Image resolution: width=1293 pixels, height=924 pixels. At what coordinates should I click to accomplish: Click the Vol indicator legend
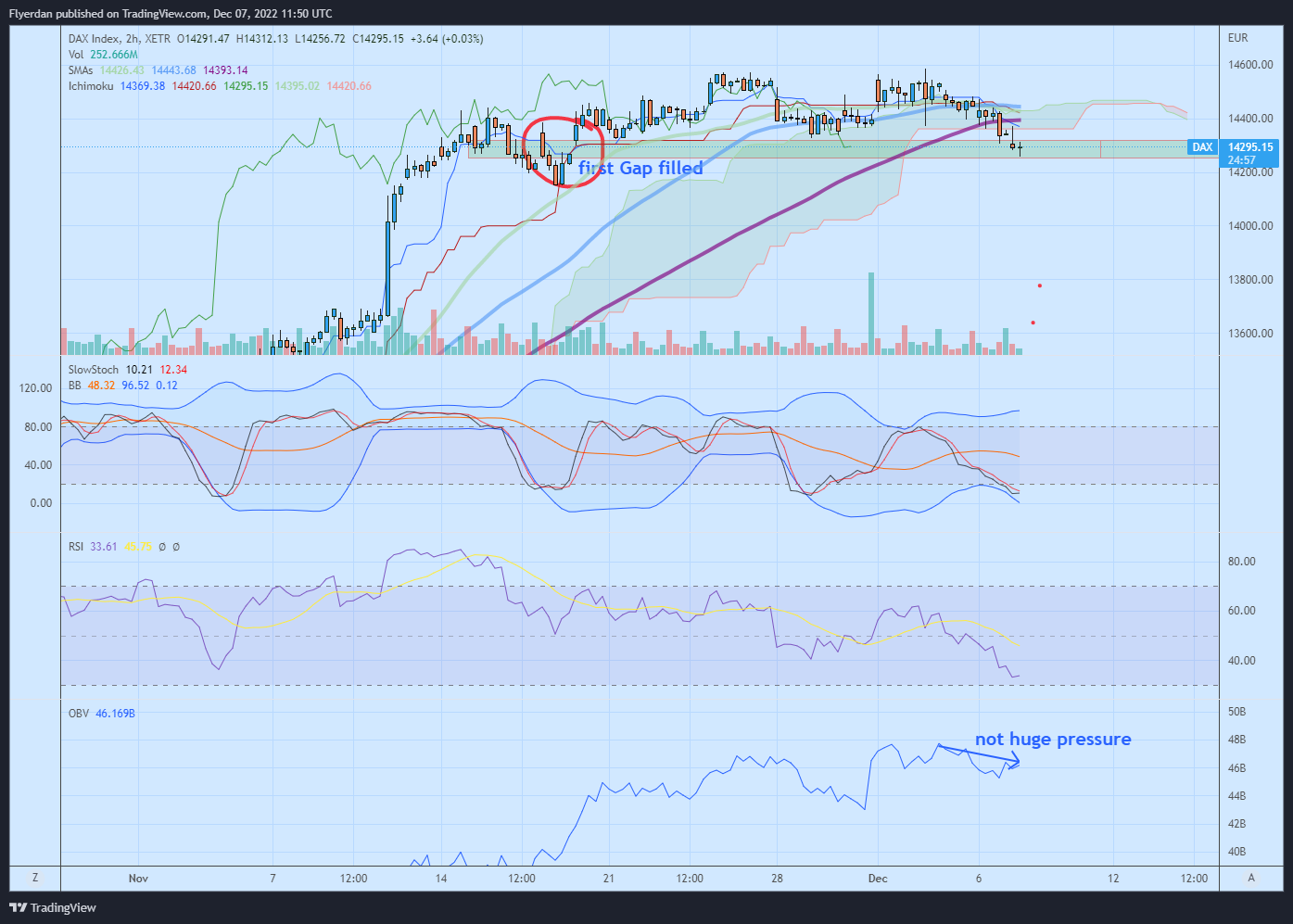76,55
